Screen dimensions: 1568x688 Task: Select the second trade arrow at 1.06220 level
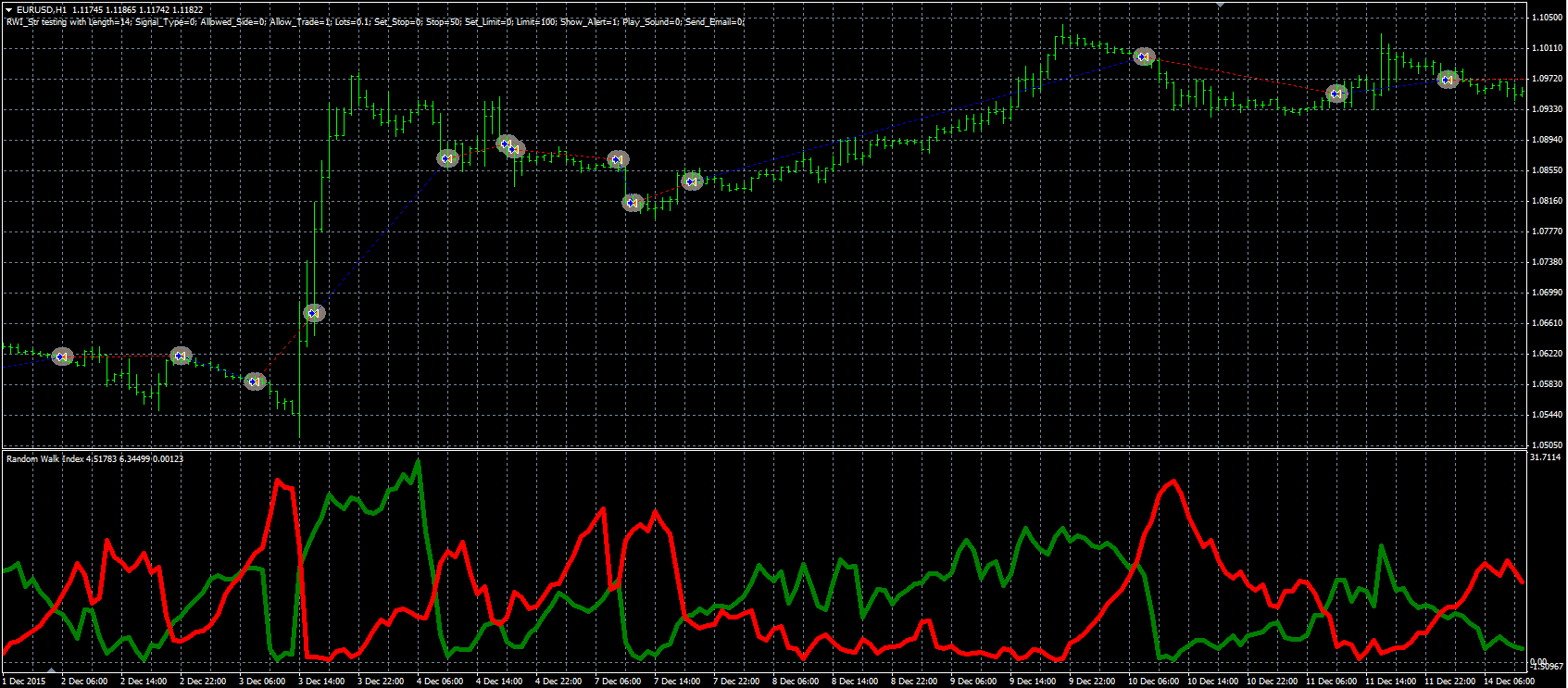pos(181,356)
